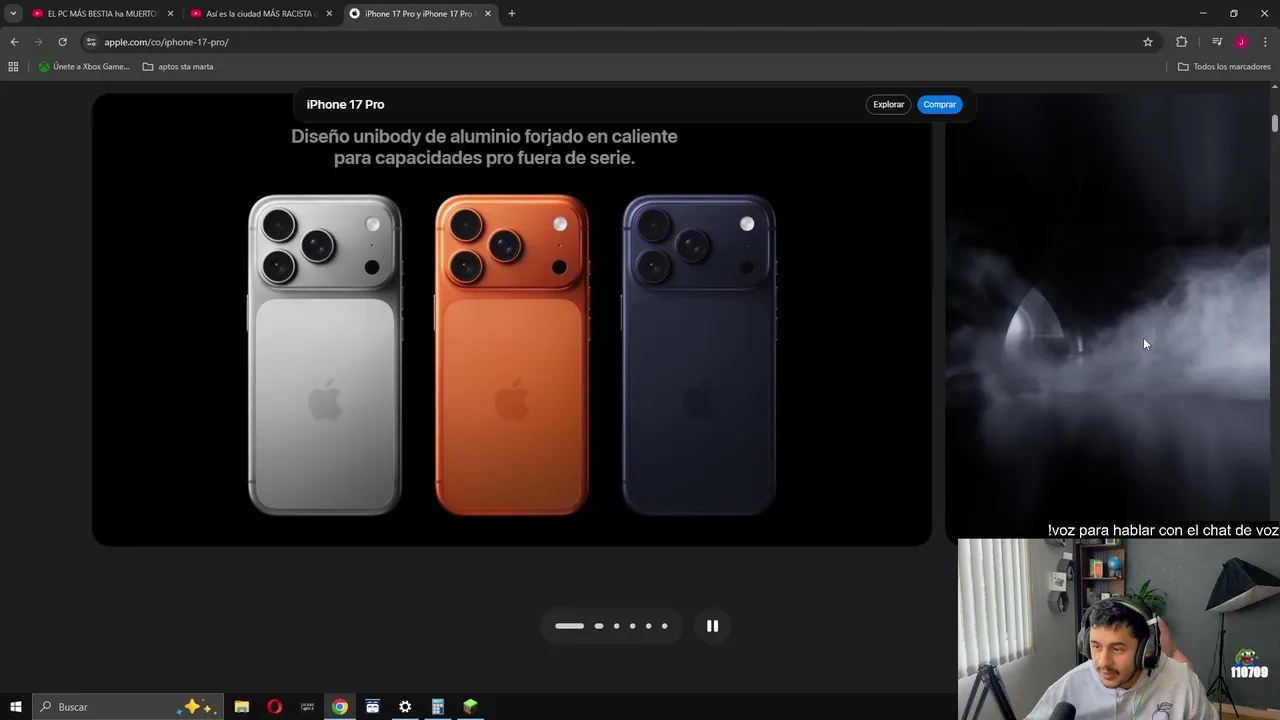Open the Chrome profile avatar J
The height and width of the screenshot is (720, 1280).
(x=1241, y=42)
